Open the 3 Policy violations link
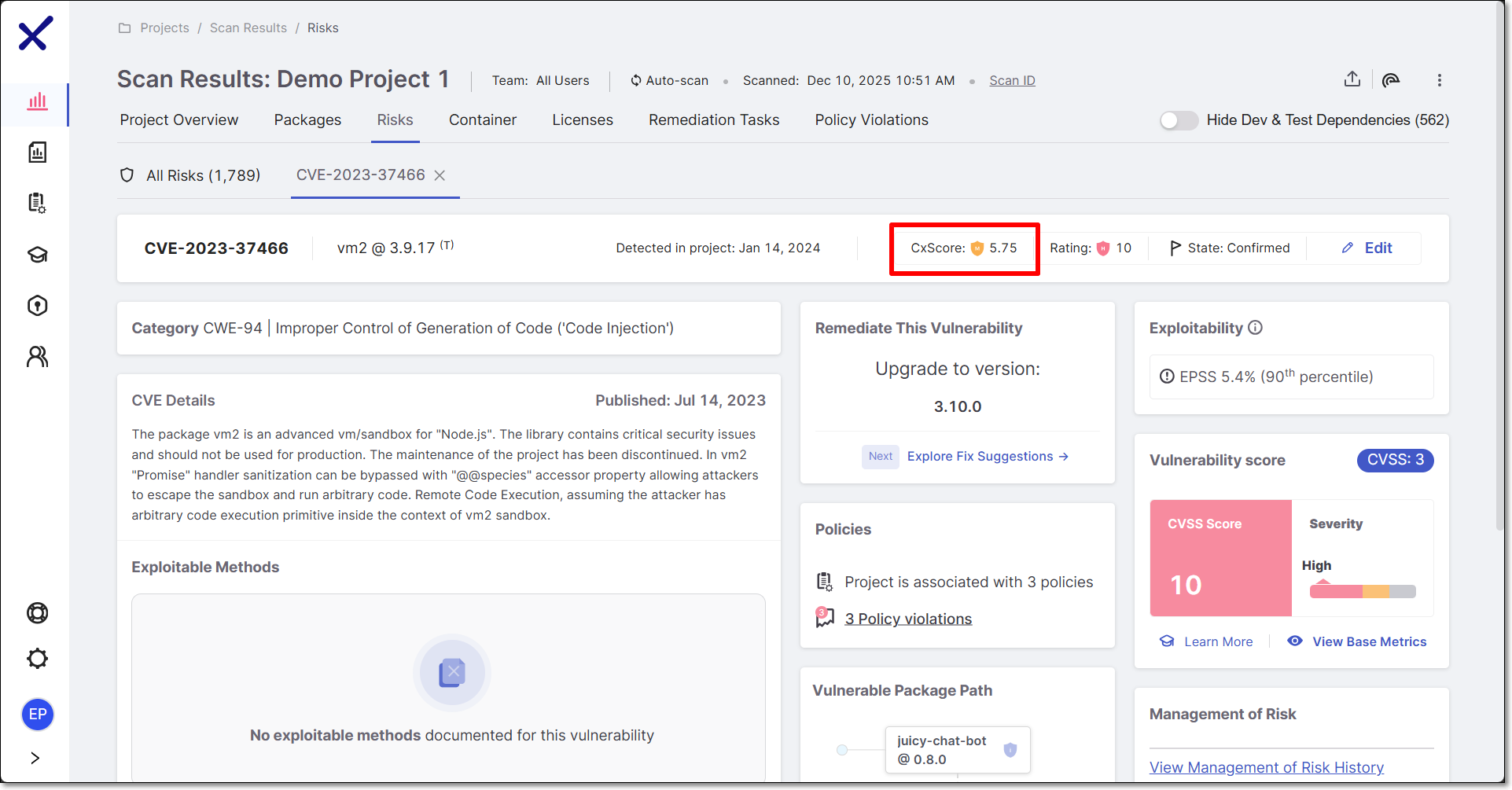This screenshot has width=1512, height=790. pos(908,619)
